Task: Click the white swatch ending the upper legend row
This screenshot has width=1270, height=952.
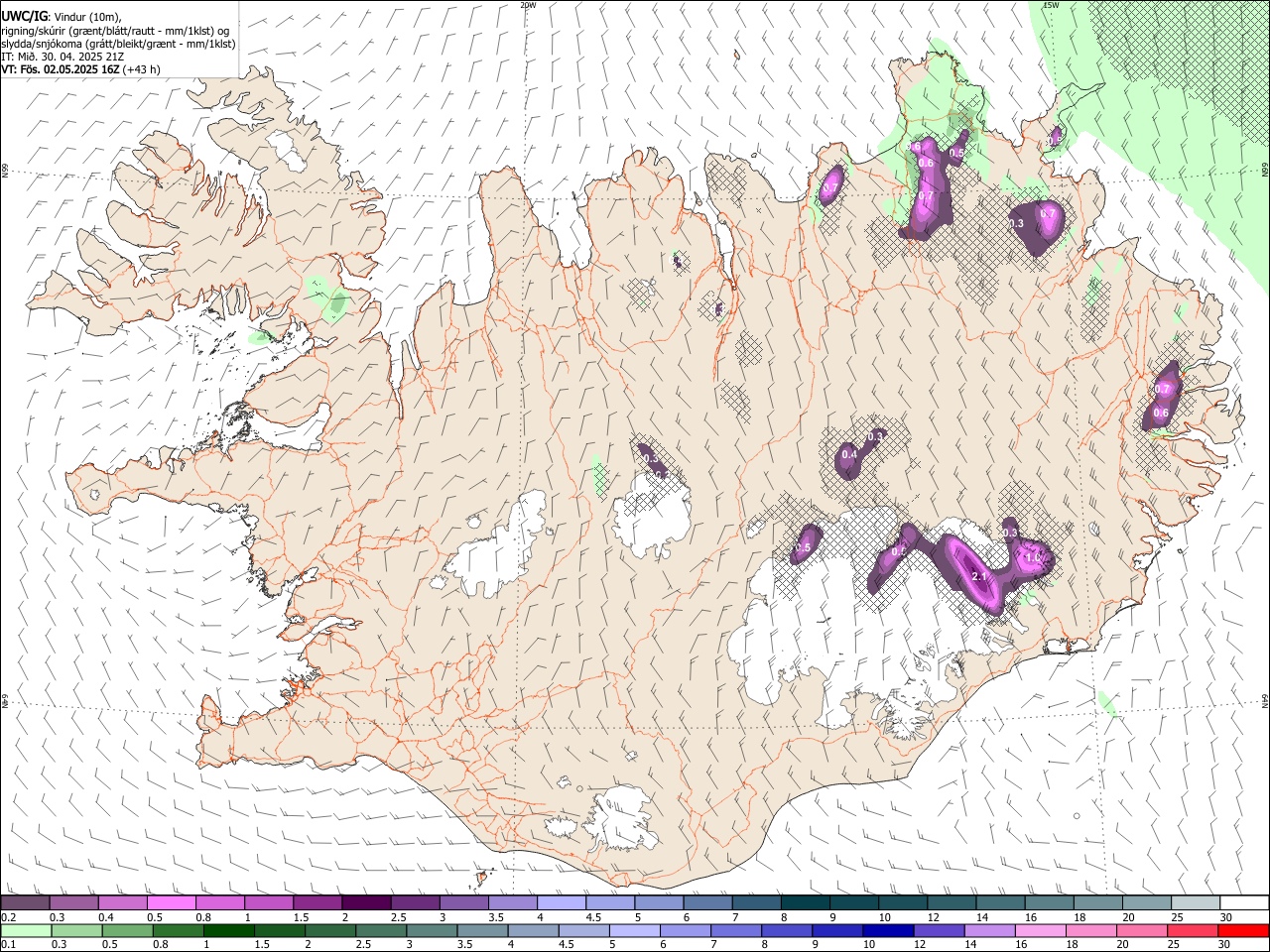Action: 1244,902
